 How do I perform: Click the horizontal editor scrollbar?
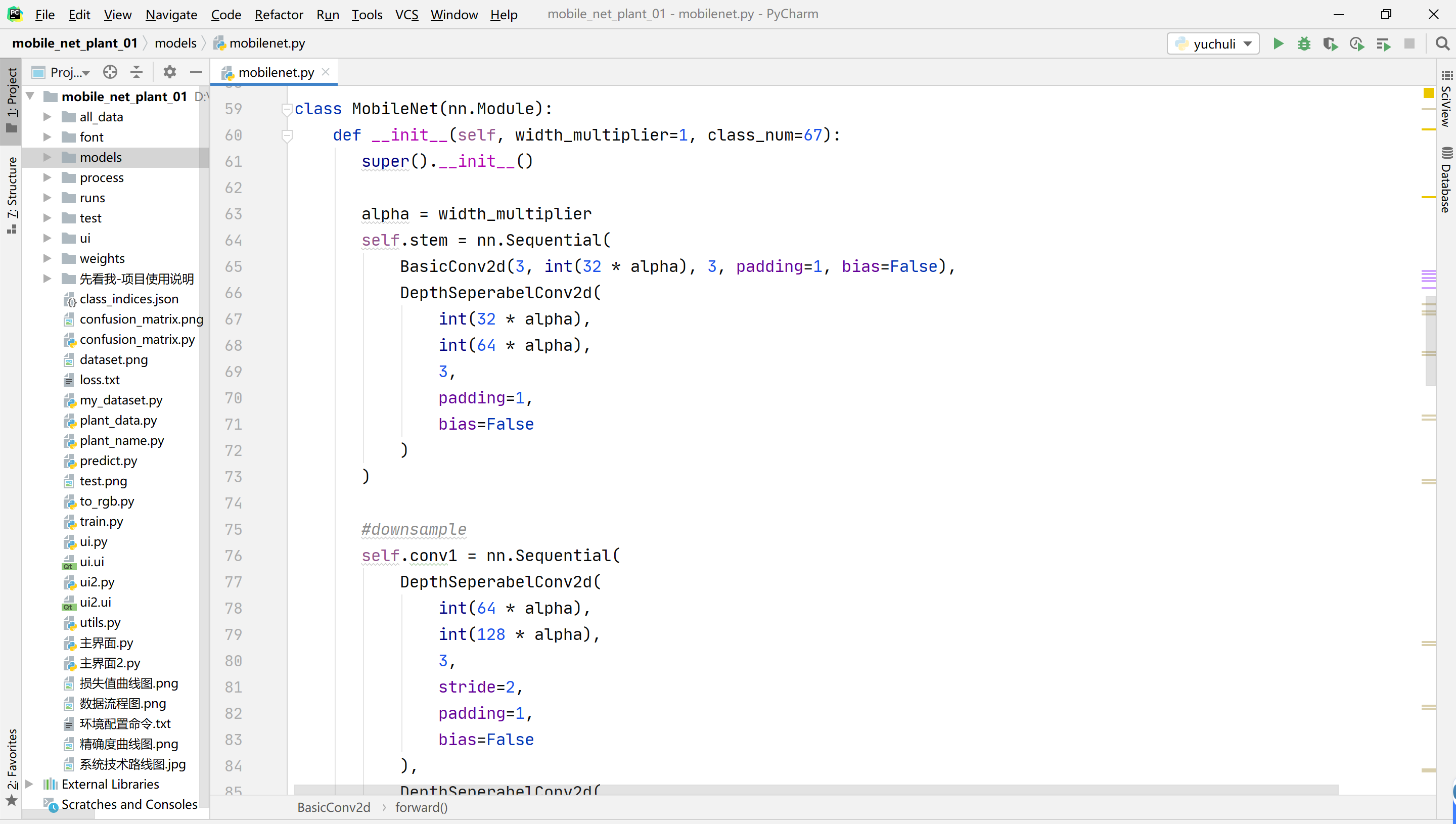click(x=815, y=789)
